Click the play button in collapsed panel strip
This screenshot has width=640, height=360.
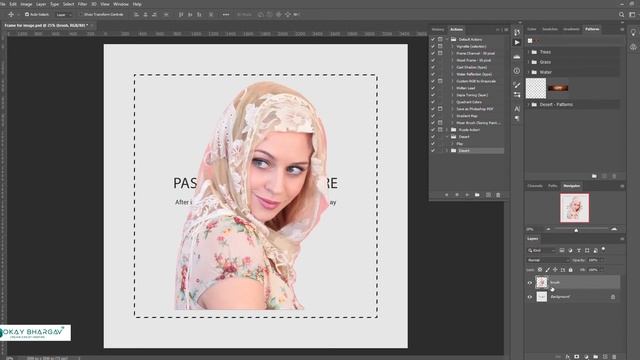[x=517, y=42]
